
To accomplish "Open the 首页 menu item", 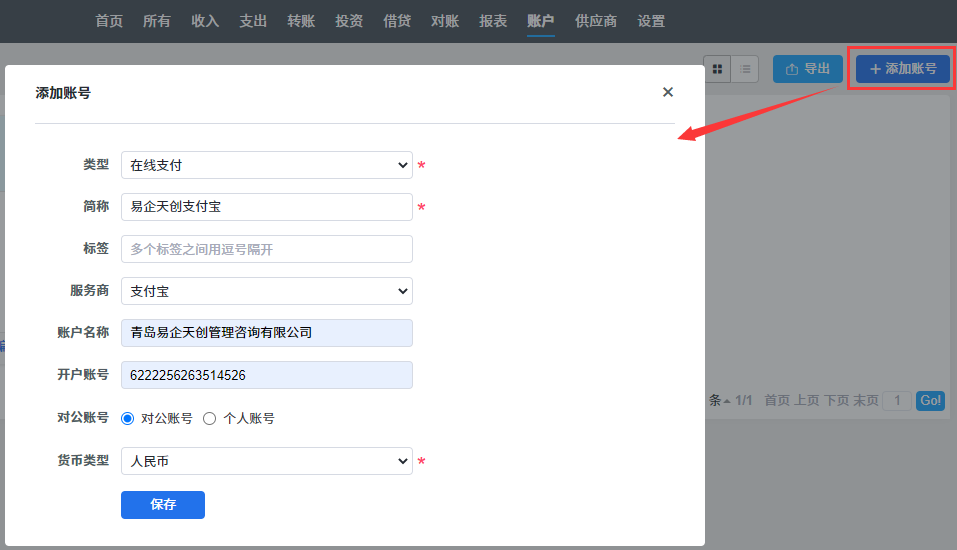I will pyautogui.click(x=109, y=21).
